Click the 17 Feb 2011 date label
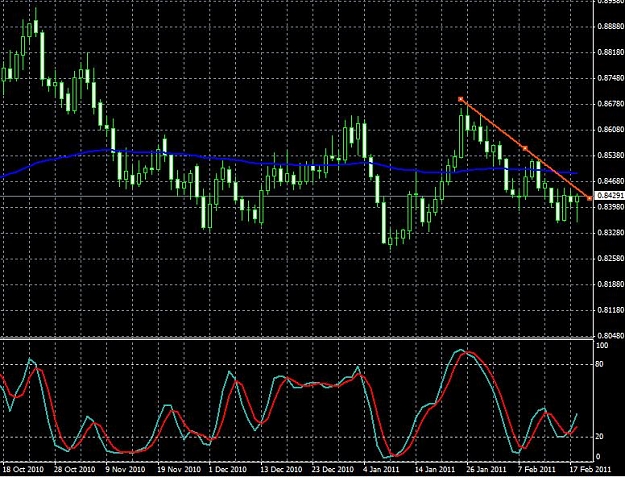This screenshot has width=625, height=477. 590,469
